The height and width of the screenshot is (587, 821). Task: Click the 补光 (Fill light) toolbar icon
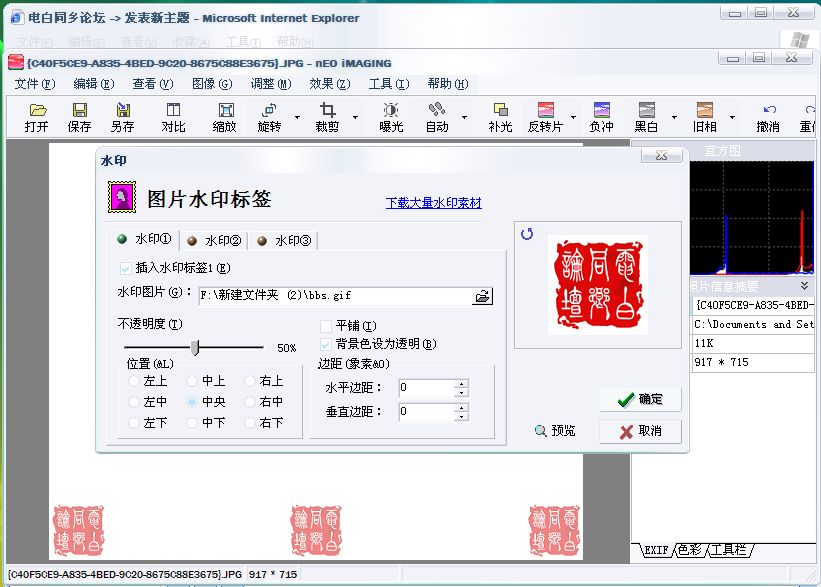tap(500, 110)
